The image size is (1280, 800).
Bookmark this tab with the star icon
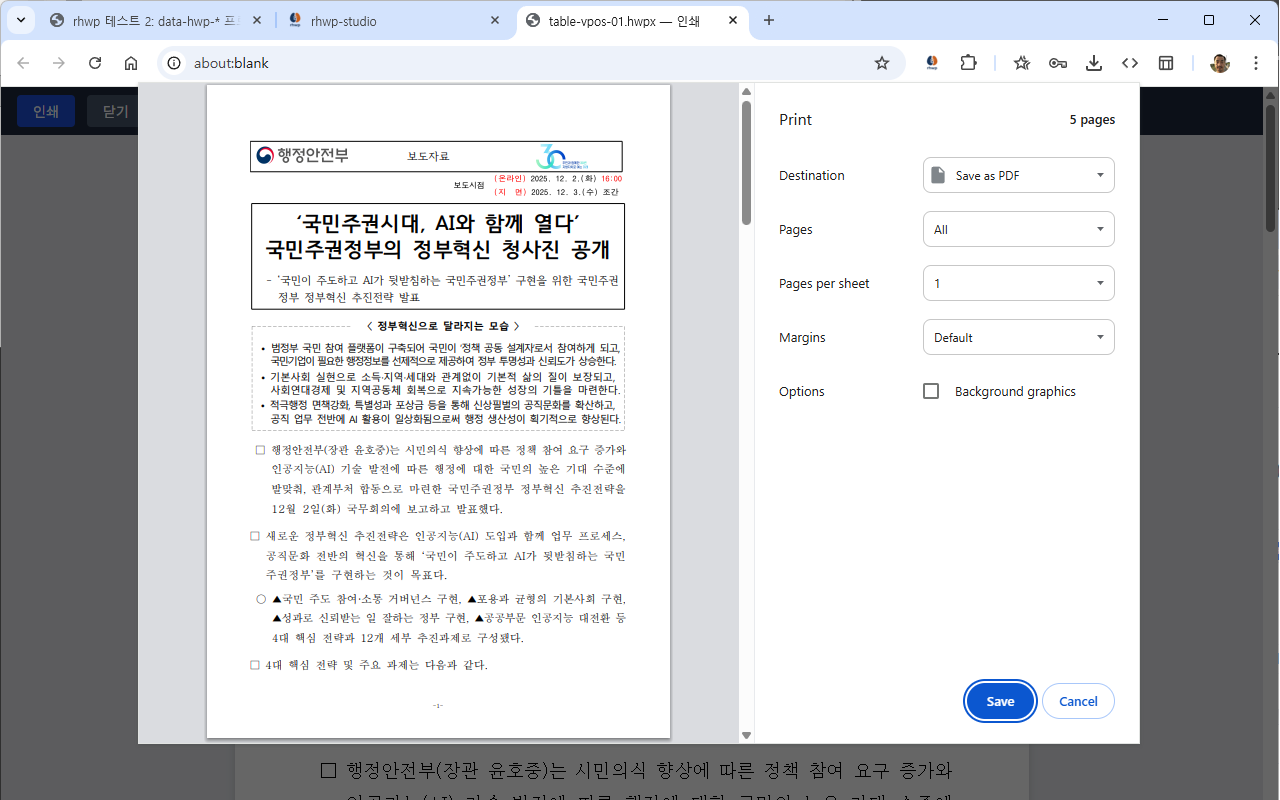point(882,63)
